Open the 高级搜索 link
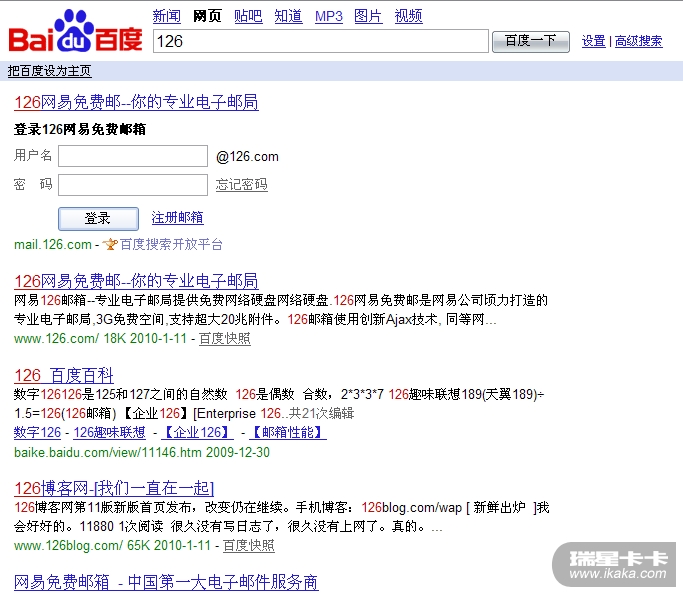 (x=639, y=41)
